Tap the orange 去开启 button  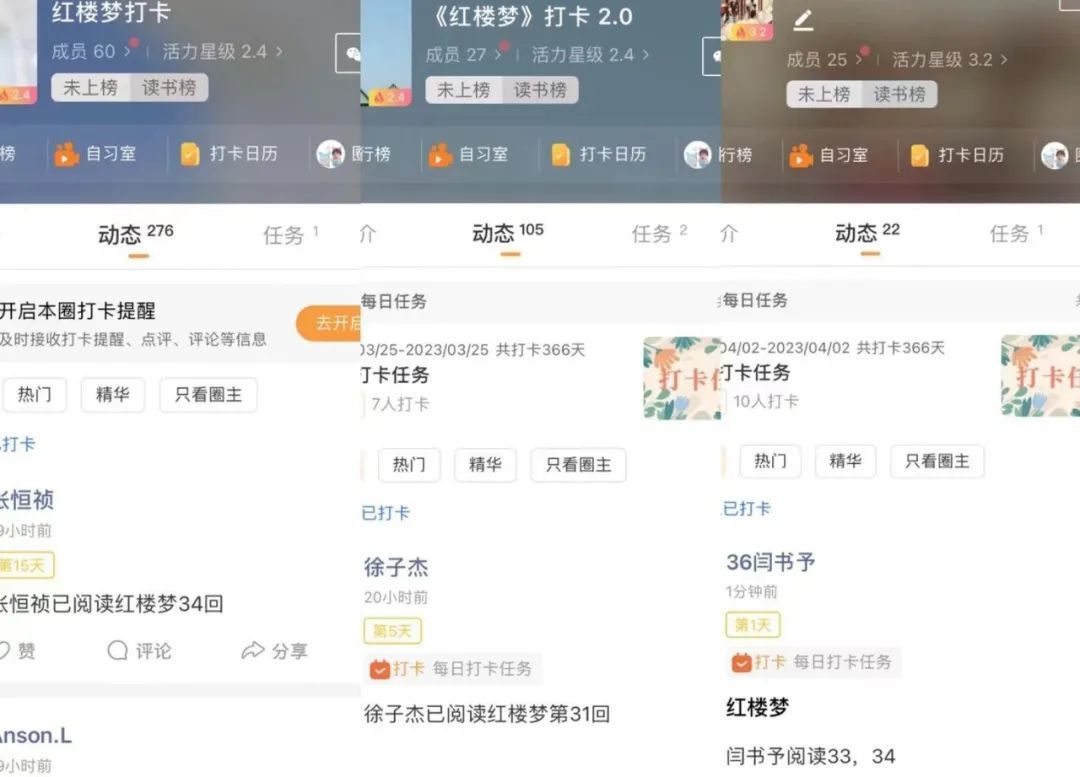[329, 322]
